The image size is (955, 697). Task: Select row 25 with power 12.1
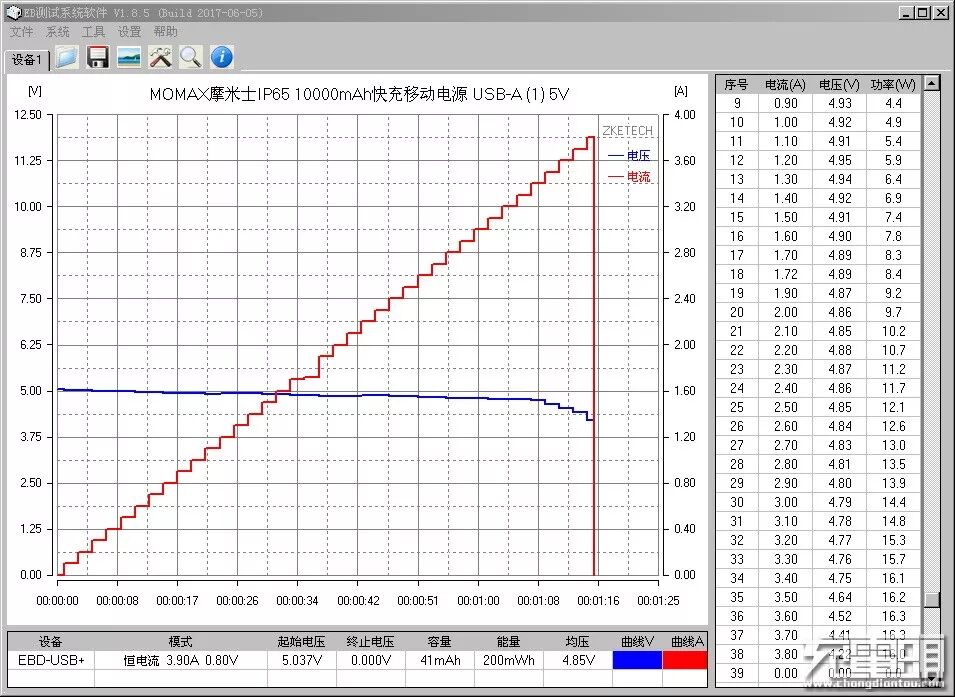click(819, 407)
